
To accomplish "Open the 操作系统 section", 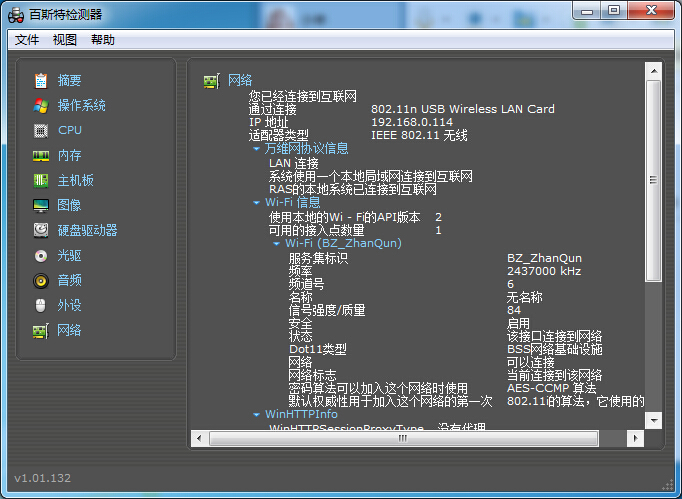I will pyautogui.click(x=82, y=105).
